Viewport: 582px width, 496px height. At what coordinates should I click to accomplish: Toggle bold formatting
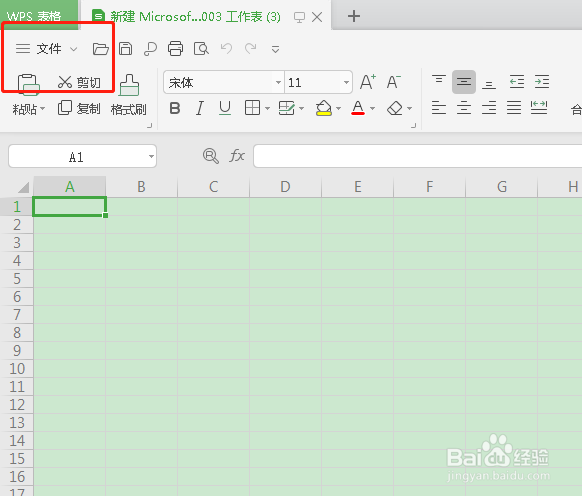point(175,108)
